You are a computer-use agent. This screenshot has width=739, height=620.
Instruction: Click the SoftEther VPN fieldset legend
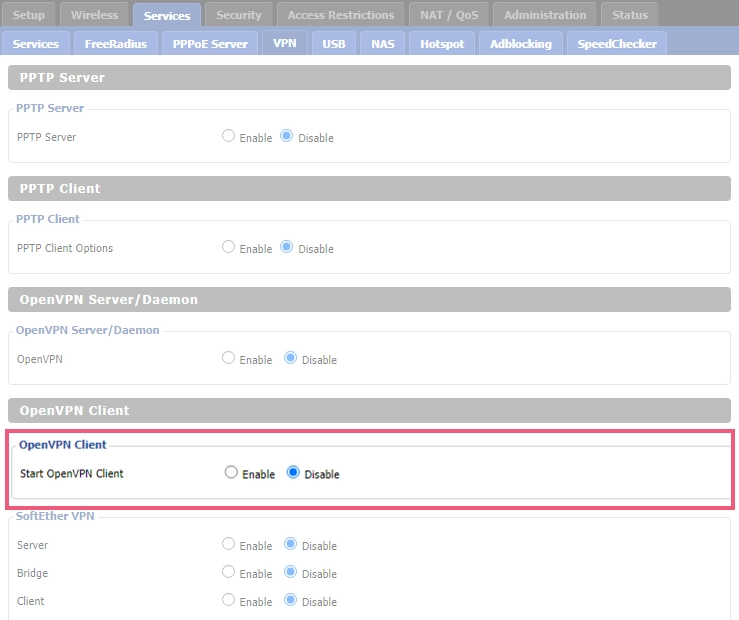55,516
